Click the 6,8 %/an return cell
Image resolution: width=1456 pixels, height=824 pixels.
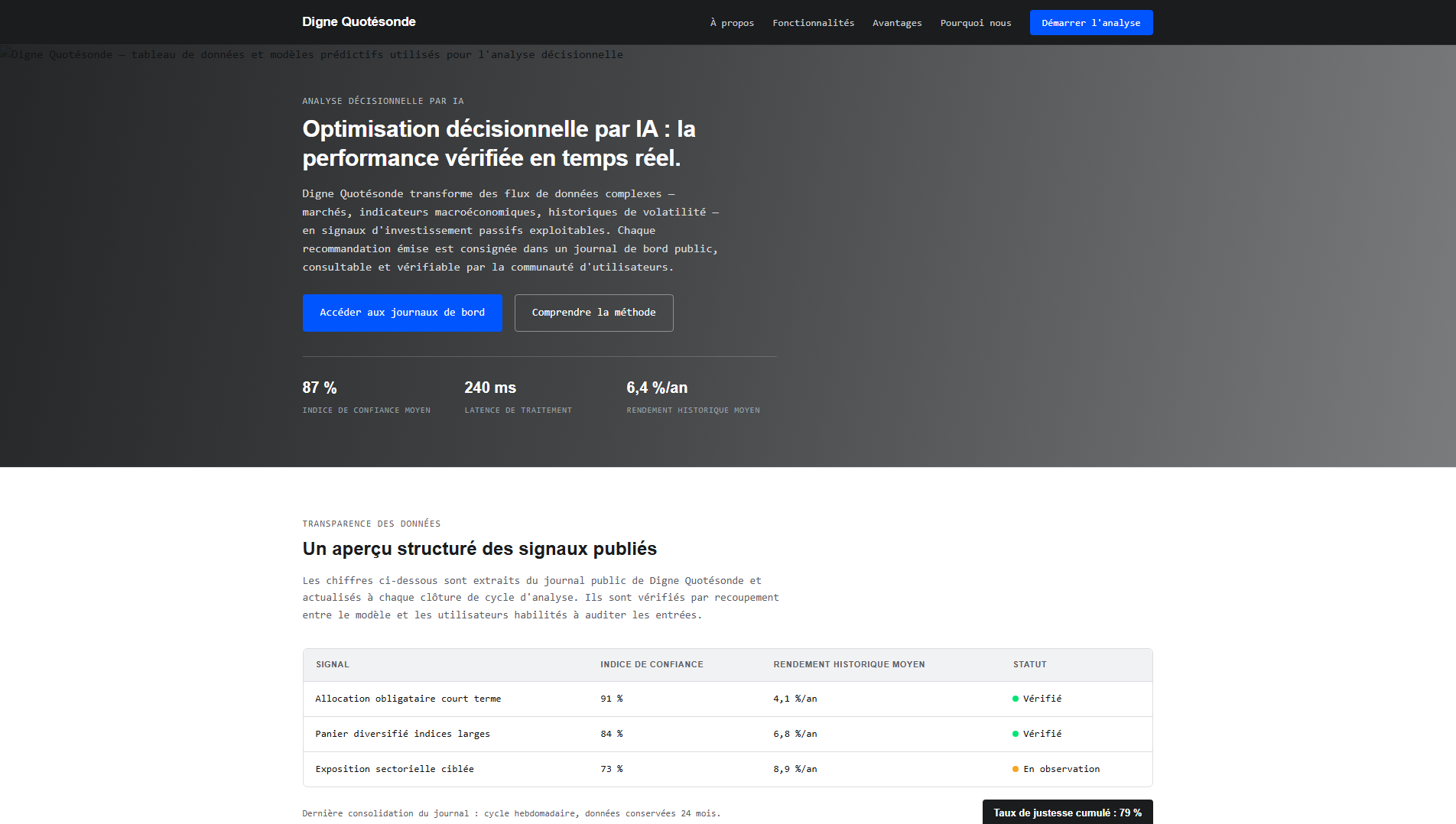click(795, 734)
